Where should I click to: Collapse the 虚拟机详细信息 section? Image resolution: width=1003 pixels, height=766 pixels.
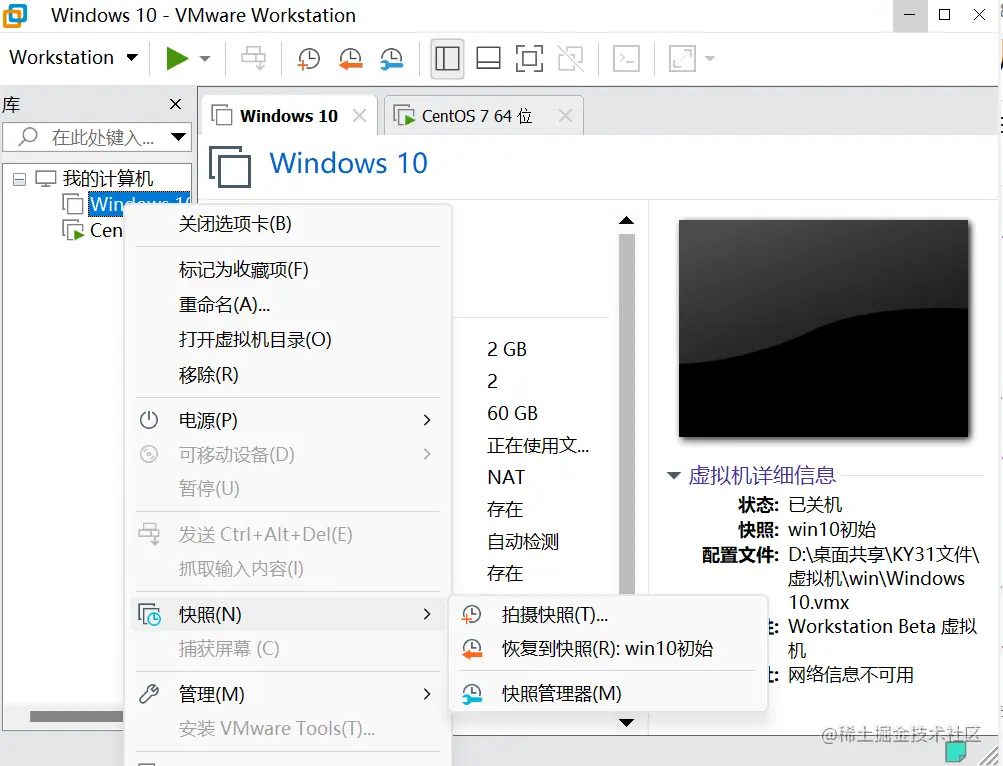674,475
